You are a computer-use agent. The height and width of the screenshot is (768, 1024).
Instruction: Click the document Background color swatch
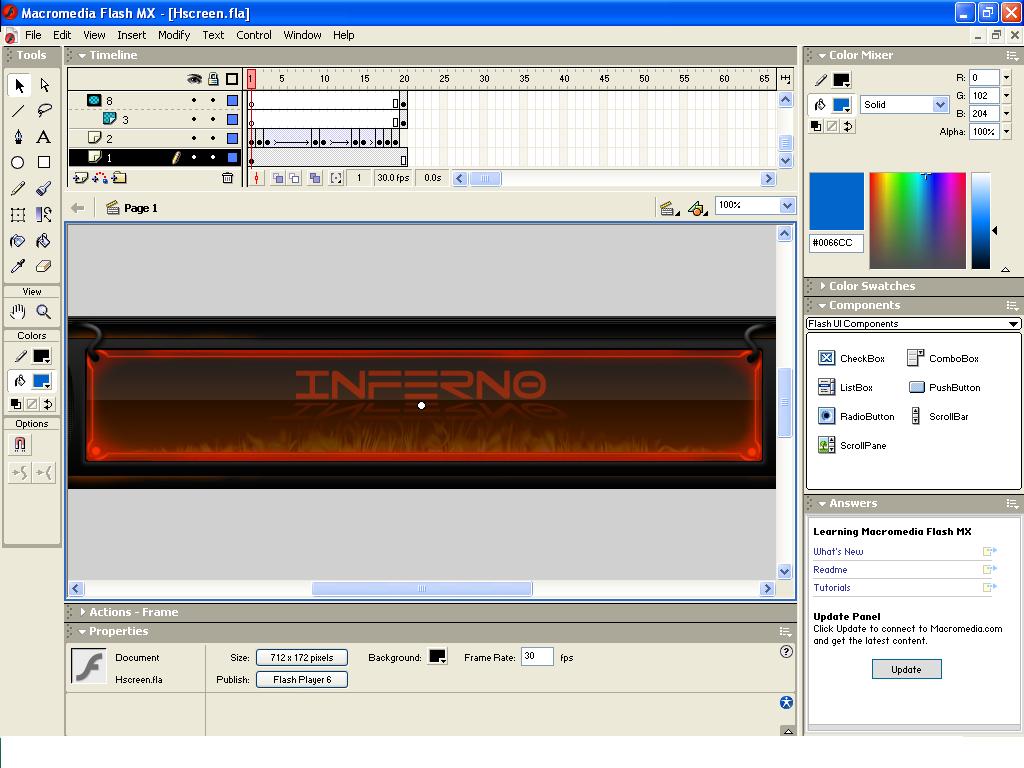pos(437,657)
